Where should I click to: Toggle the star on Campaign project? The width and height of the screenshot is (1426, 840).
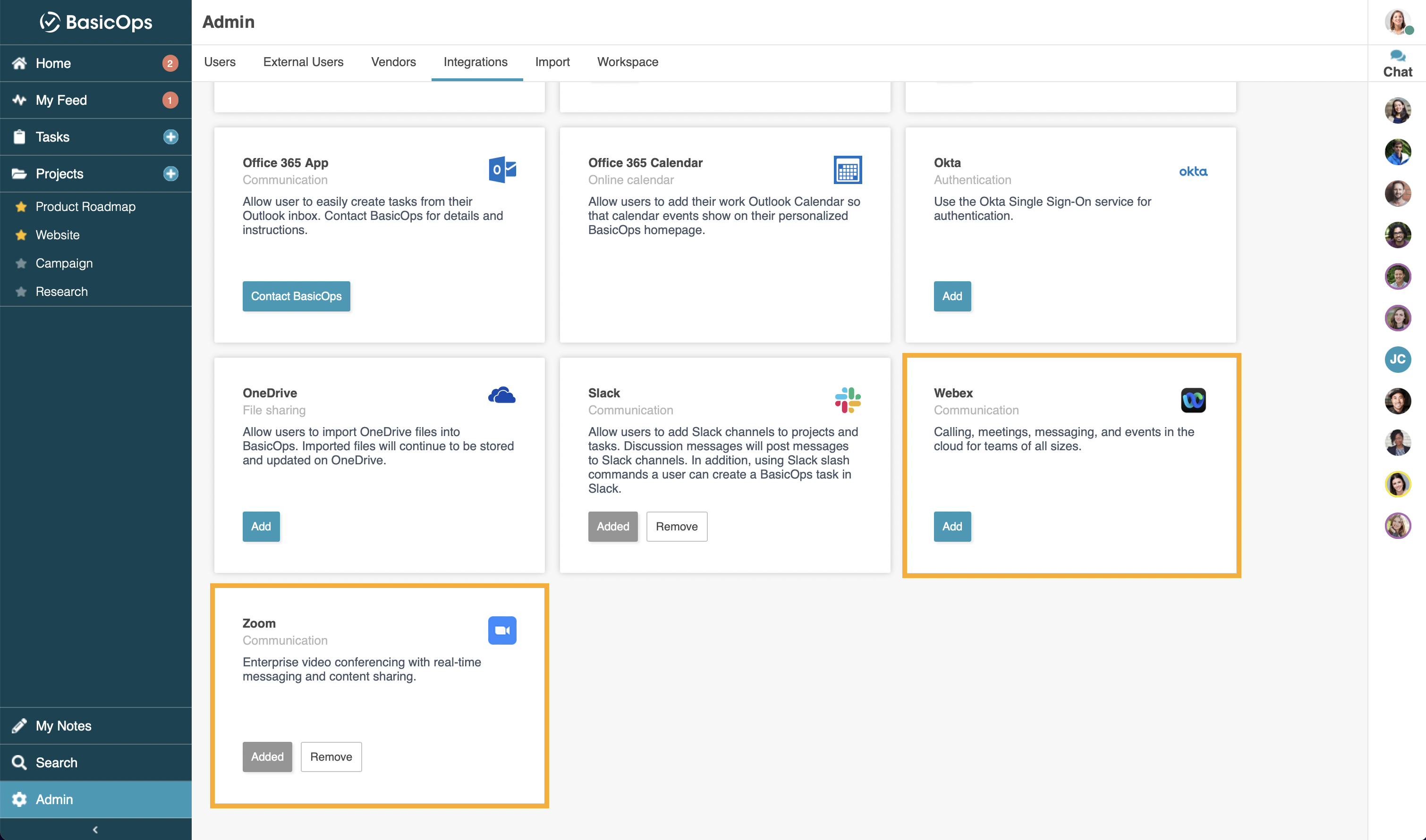(x=22, y=263)
